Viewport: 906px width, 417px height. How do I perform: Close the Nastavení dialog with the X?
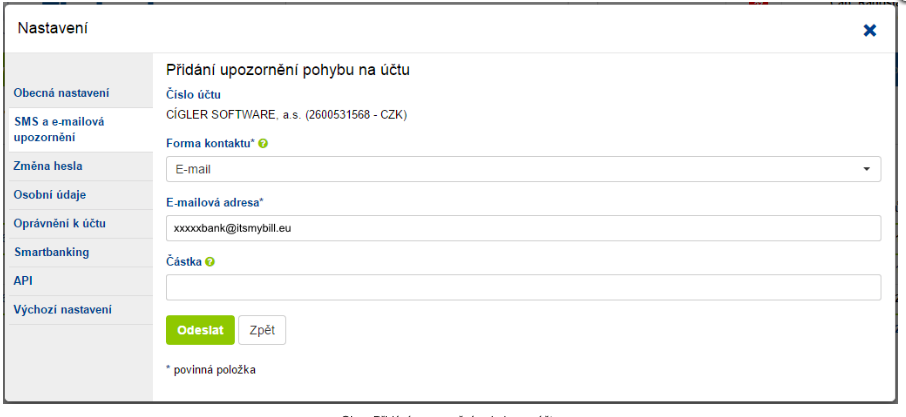click(x=869, y=30)
